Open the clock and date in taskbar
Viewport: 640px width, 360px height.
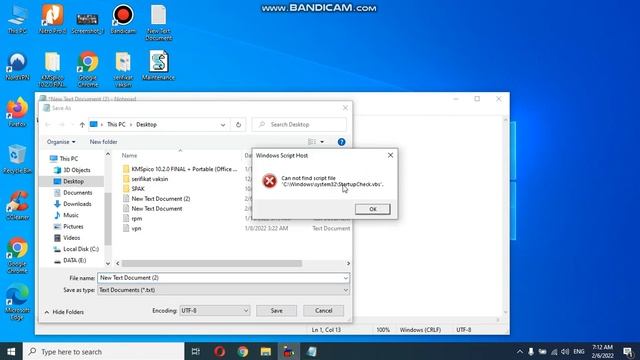coord(602,351)
